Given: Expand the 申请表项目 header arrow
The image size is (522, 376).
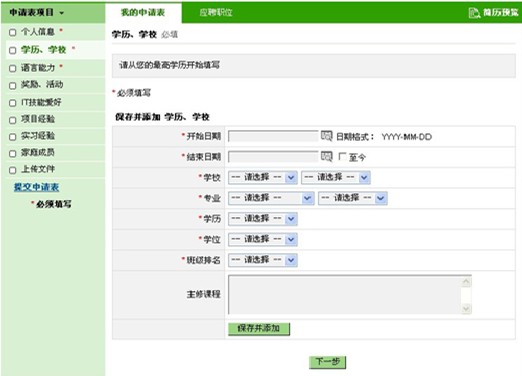Looking at the screenshot, I should coord(62,13).
